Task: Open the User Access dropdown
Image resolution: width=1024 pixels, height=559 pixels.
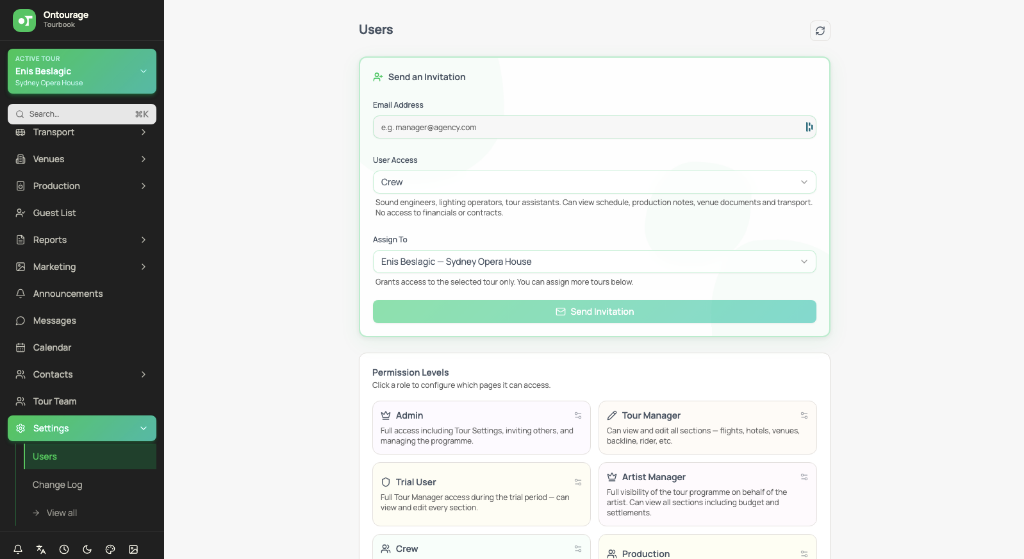Action: click(594, 182)
